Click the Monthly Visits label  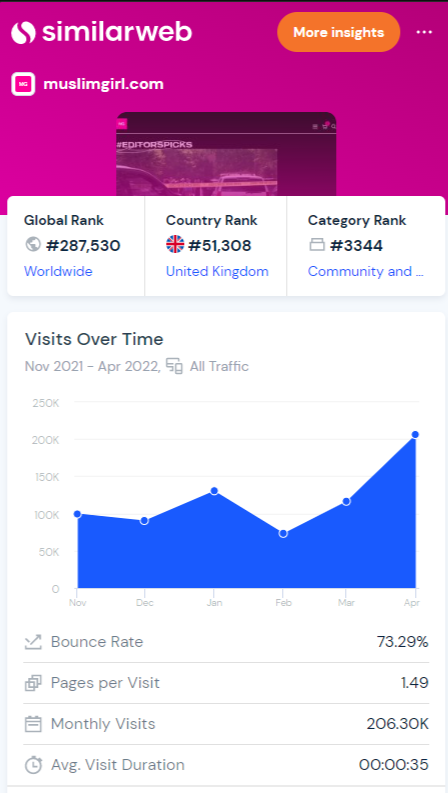[103, 724]
